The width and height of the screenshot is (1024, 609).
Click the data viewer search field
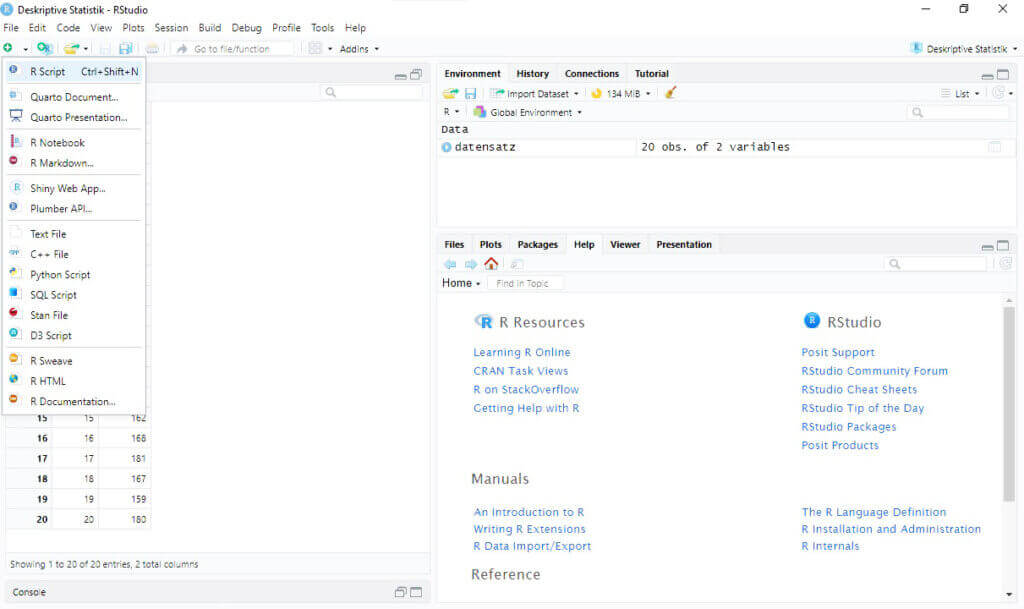(372, 93)
